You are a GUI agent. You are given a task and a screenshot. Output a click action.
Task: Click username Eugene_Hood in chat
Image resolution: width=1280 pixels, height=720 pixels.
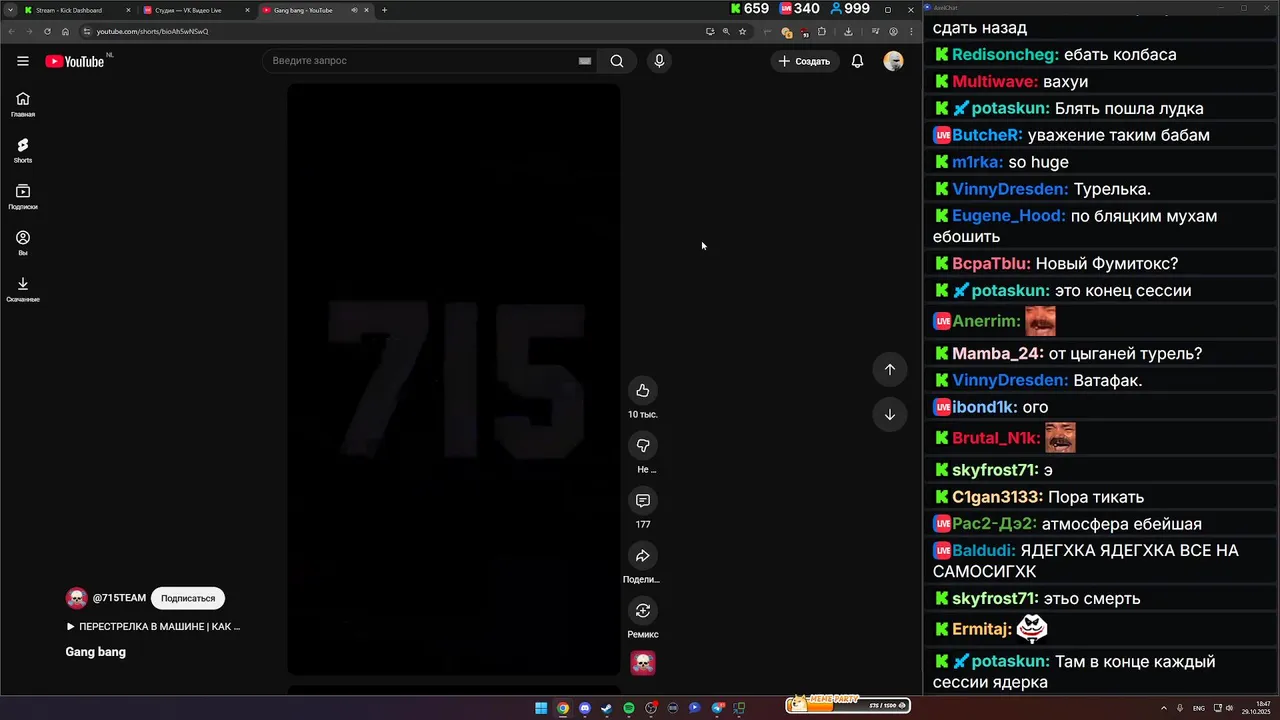[1009, 216]
